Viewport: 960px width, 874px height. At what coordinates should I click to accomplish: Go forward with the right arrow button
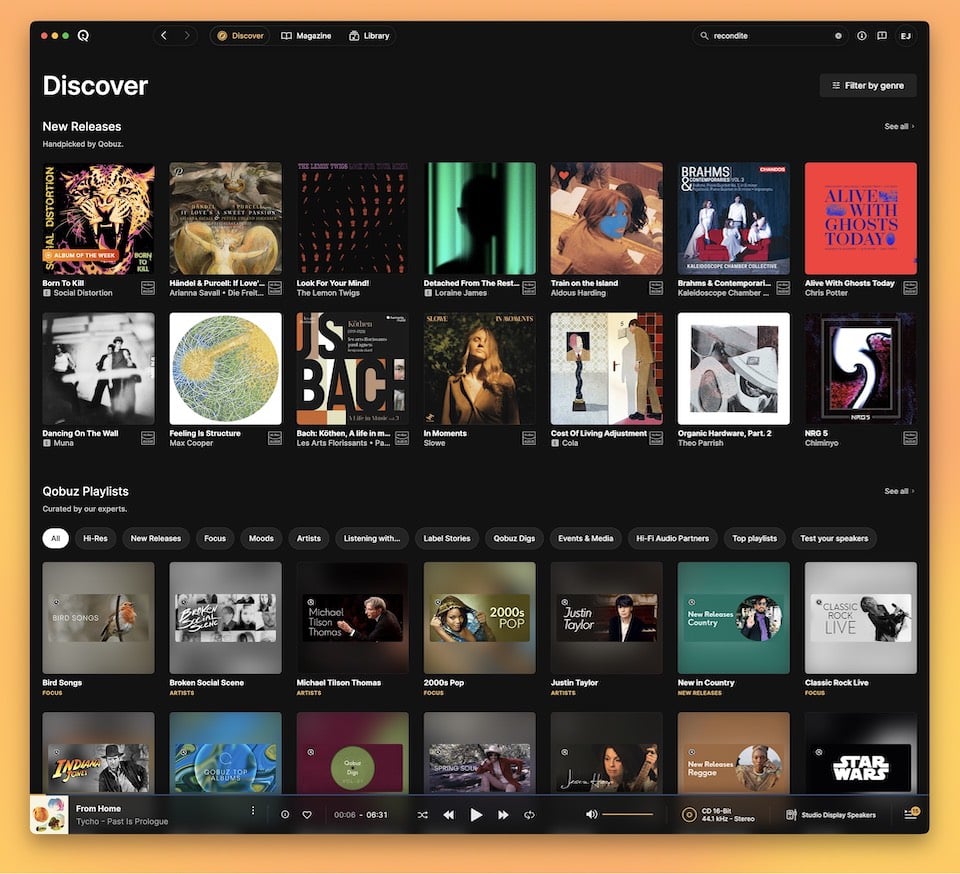pos(187,35)
